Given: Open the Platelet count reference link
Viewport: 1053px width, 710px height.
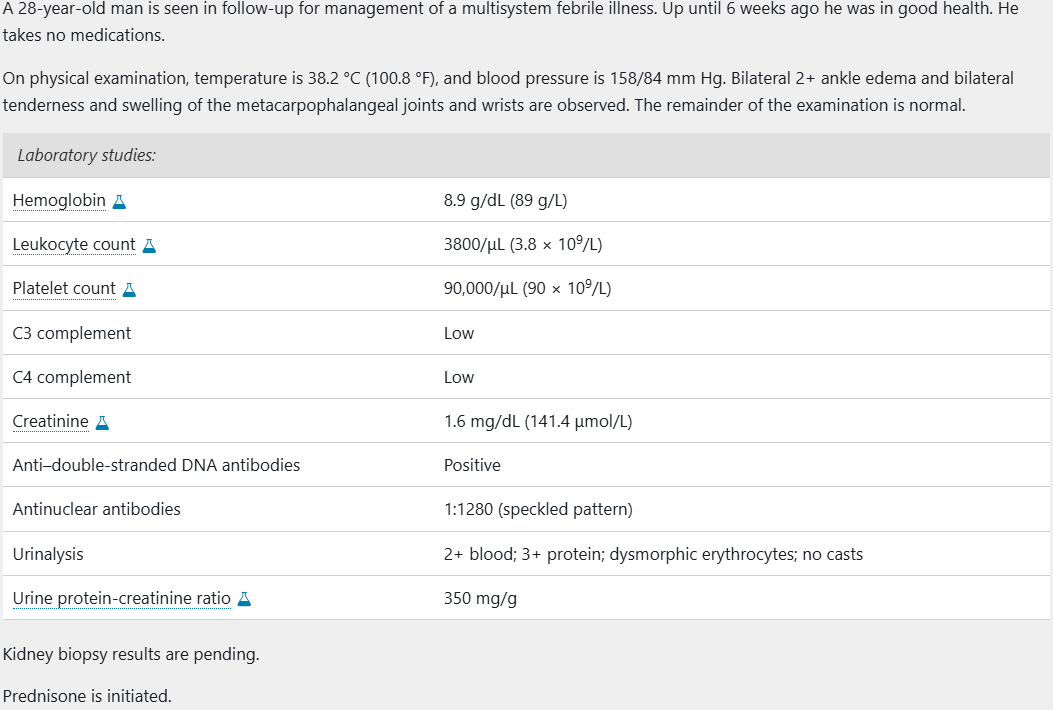Looking at the screenshot, I should point(64,288).
